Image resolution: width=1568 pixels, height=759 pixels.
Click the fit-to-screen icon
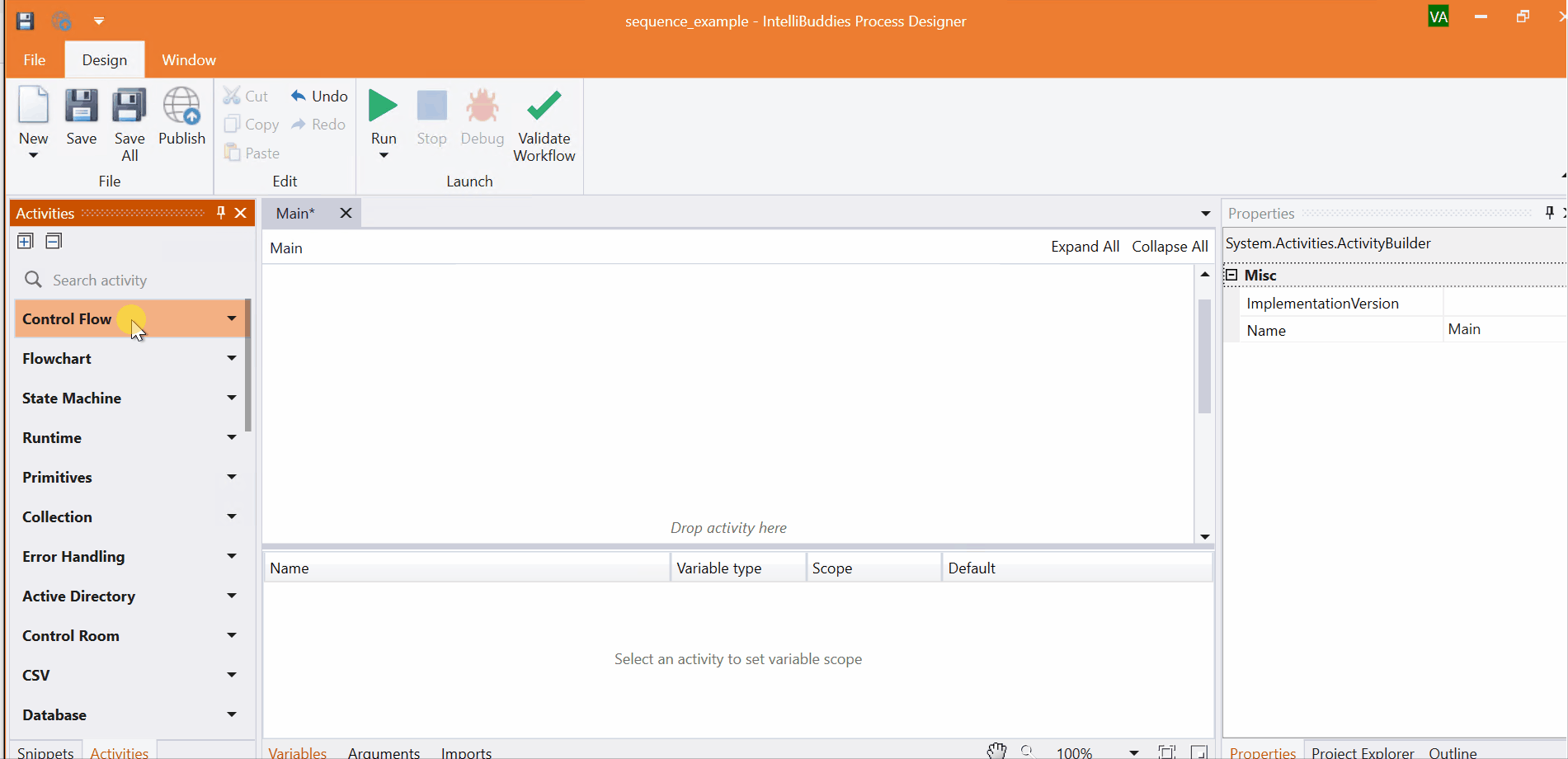1167,752
